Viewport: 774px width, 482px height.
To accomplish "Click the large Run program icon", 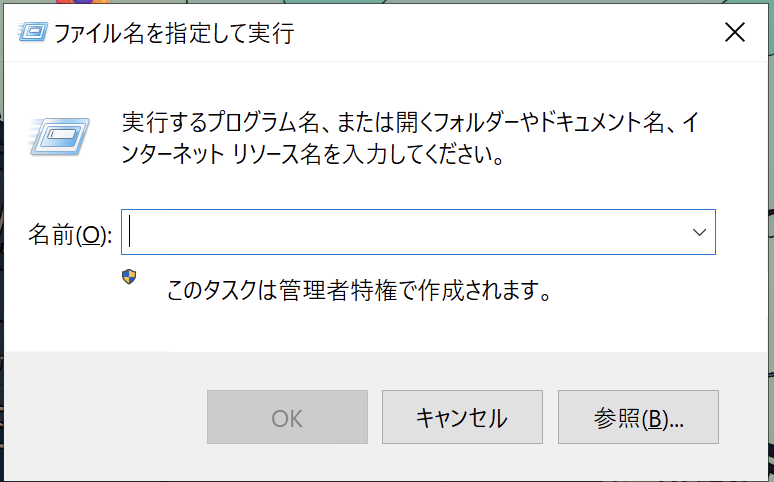I will point(59,137).
